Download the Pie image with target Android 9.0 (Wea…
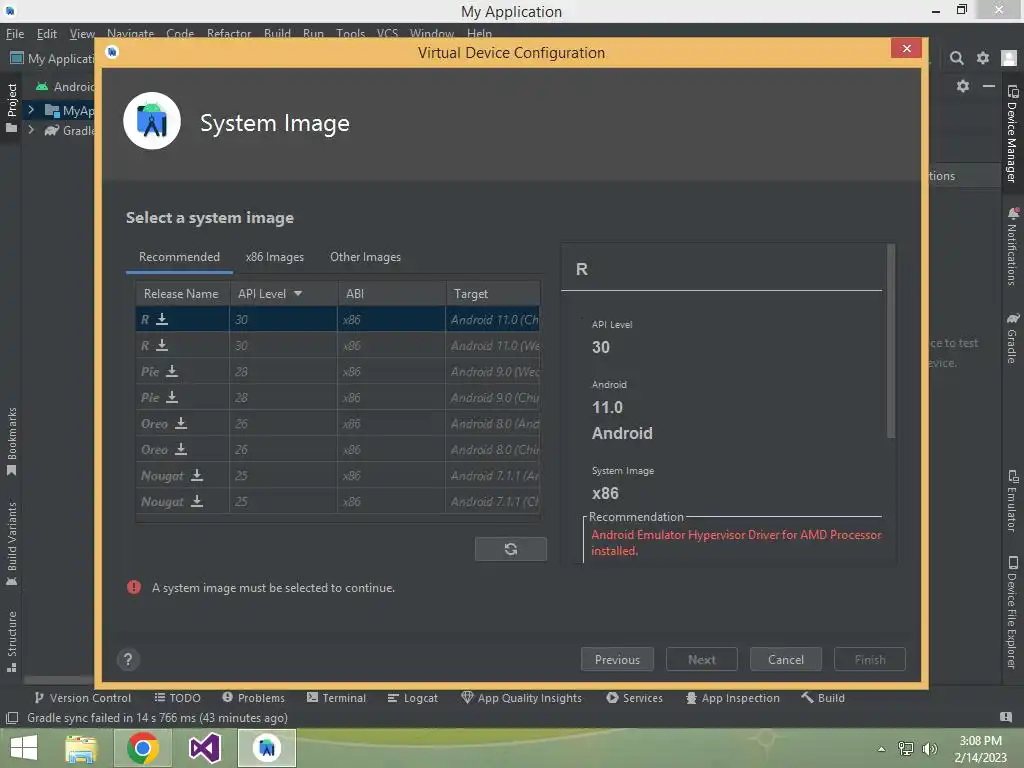Screen dimensions: 1024x768 point(172,372)
